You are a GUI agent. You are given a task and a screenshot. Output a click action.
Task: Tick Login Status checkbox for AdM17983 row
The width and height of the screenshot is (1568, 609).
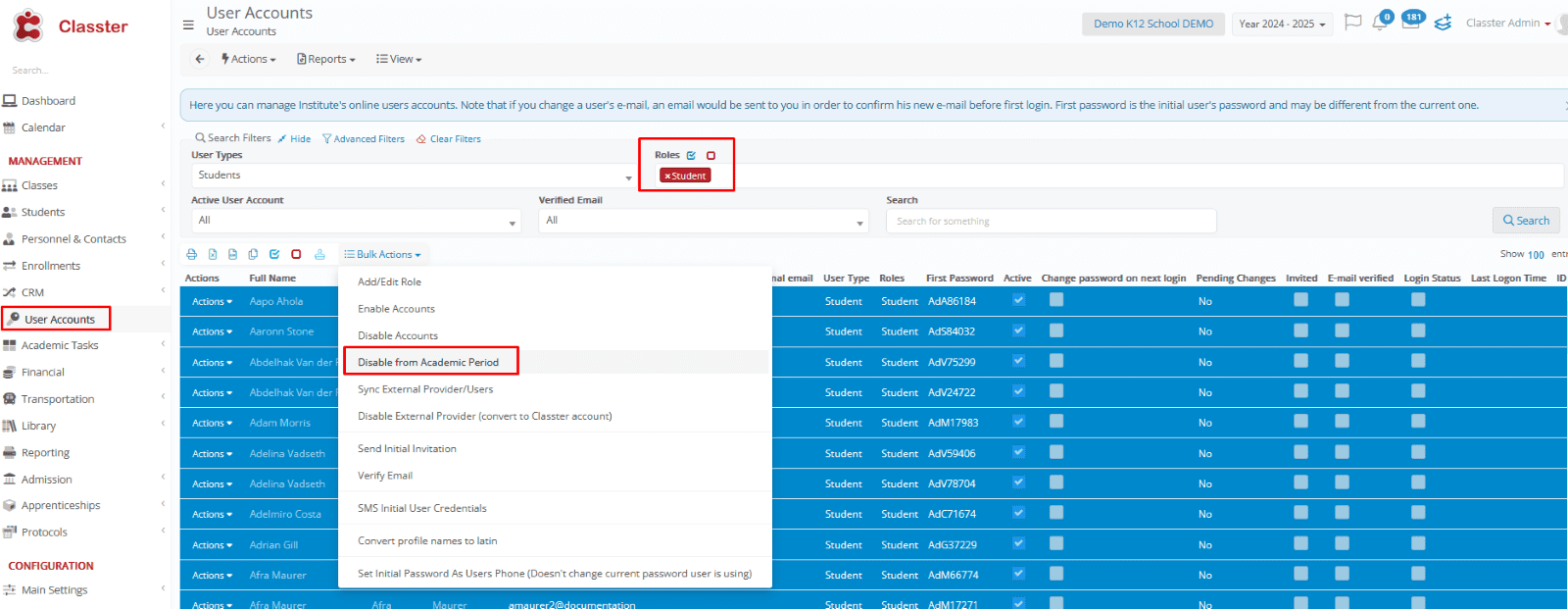[x=1418, y=422]
